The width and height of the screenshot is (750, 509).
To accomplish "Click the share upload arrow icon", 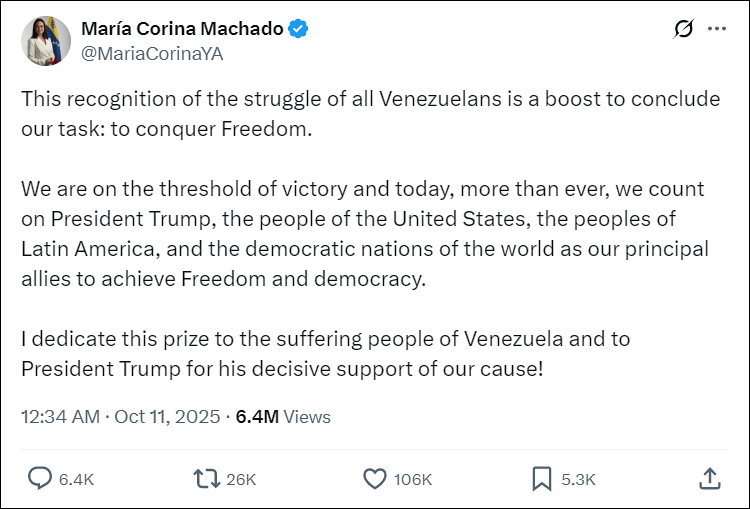I will (x=709, y=479).
